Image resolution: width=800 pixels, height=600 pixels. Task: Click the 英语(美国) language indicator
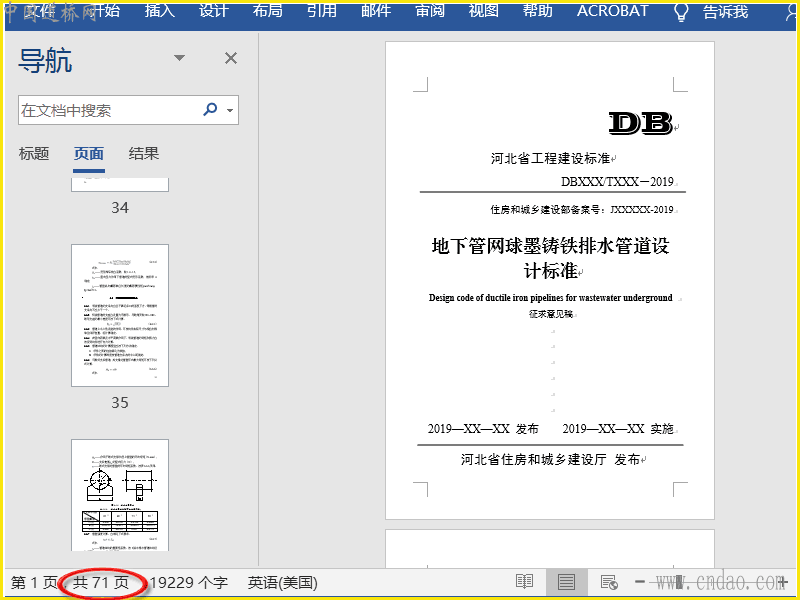(283, 583)
